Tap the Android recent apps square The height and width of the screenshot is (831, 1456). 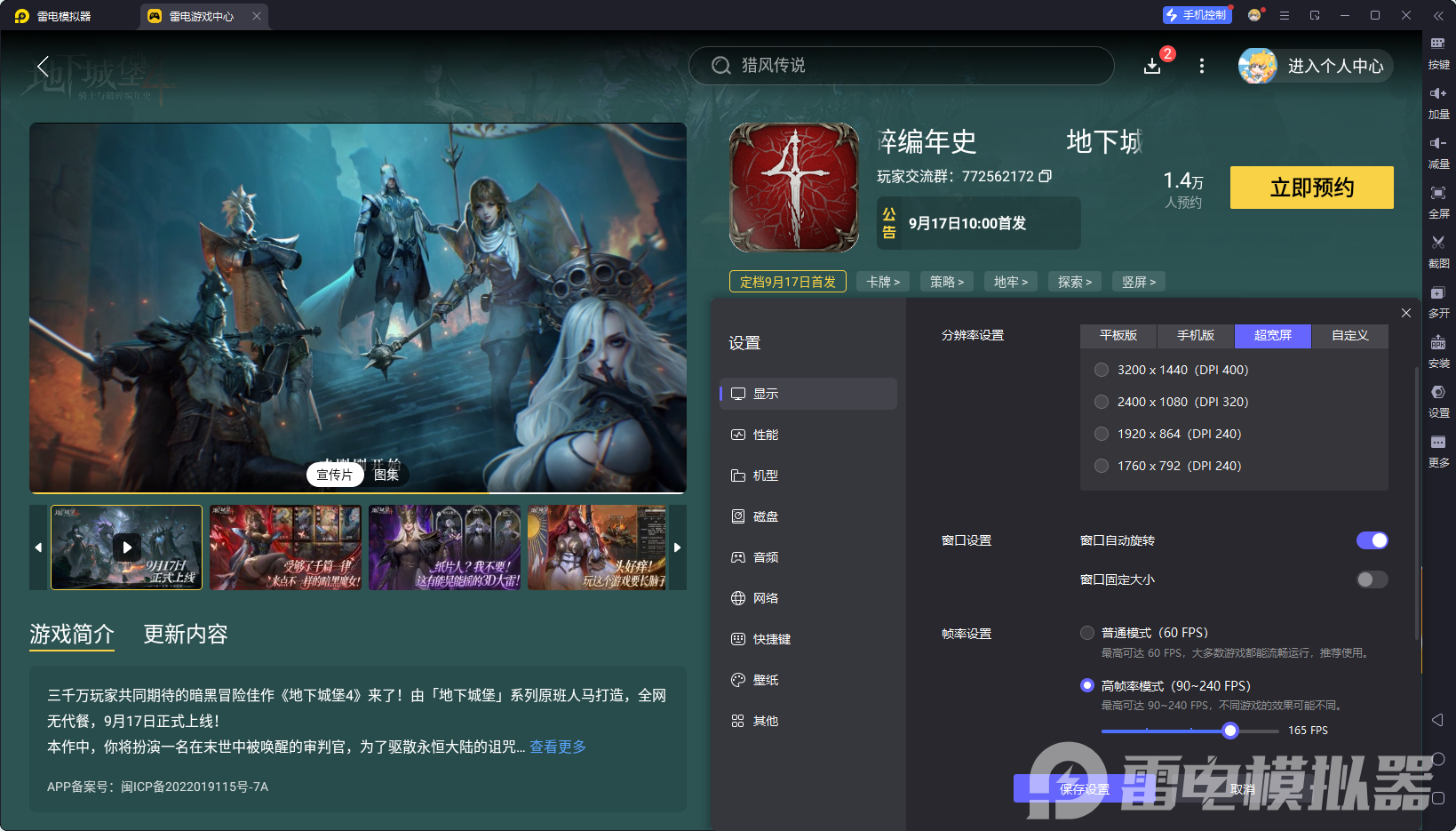pyautogui.click(x=1438, y=798)
